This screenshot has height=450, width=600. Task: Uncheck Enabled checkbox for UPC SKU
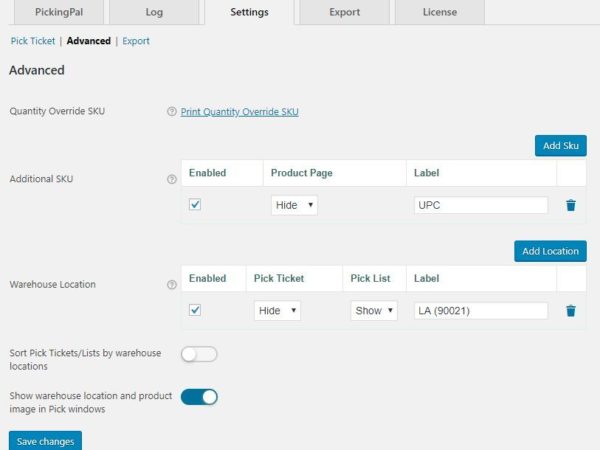tap(195, 204)
